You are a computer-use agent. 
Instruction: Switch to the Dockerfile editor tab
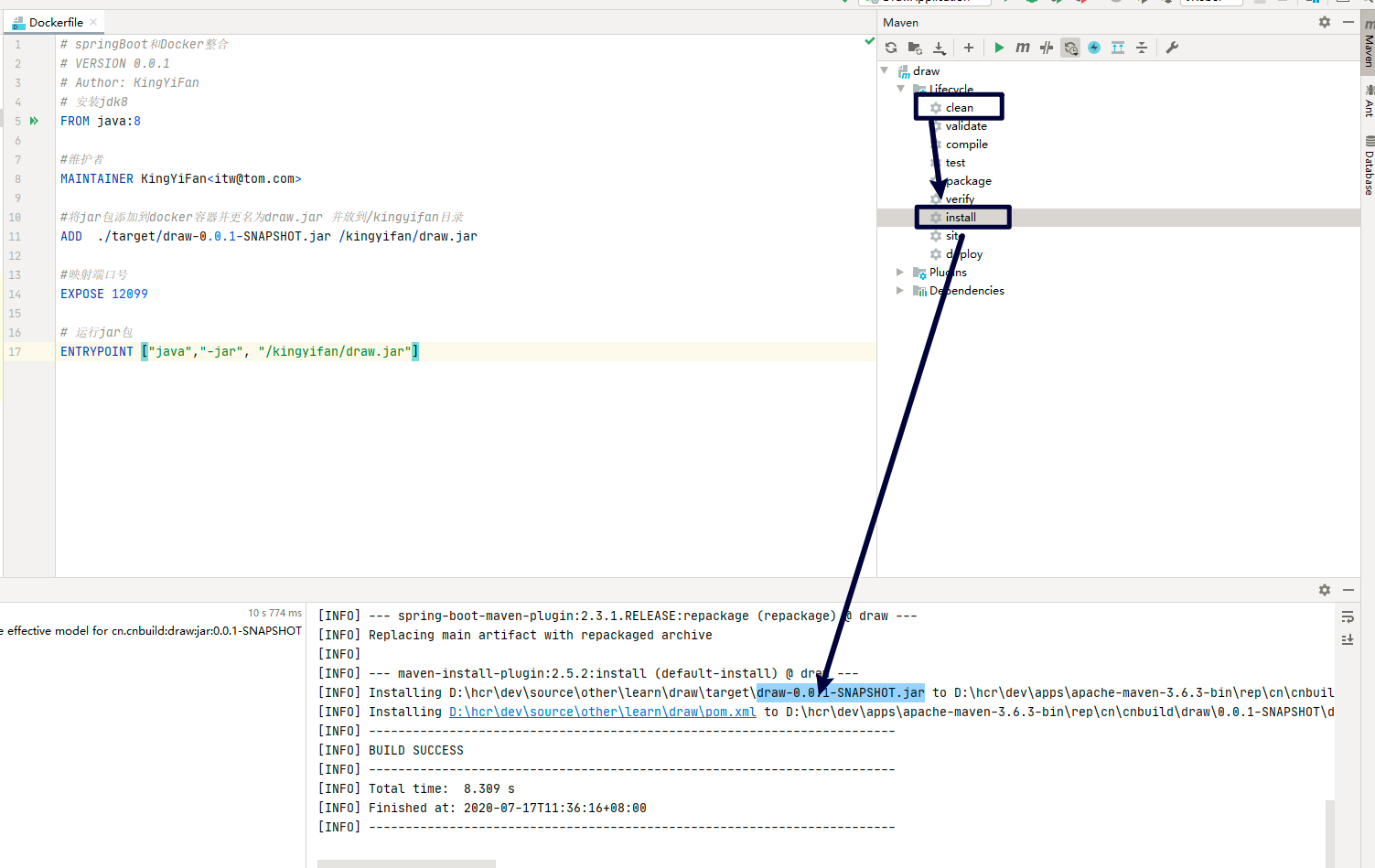(56, 22)
